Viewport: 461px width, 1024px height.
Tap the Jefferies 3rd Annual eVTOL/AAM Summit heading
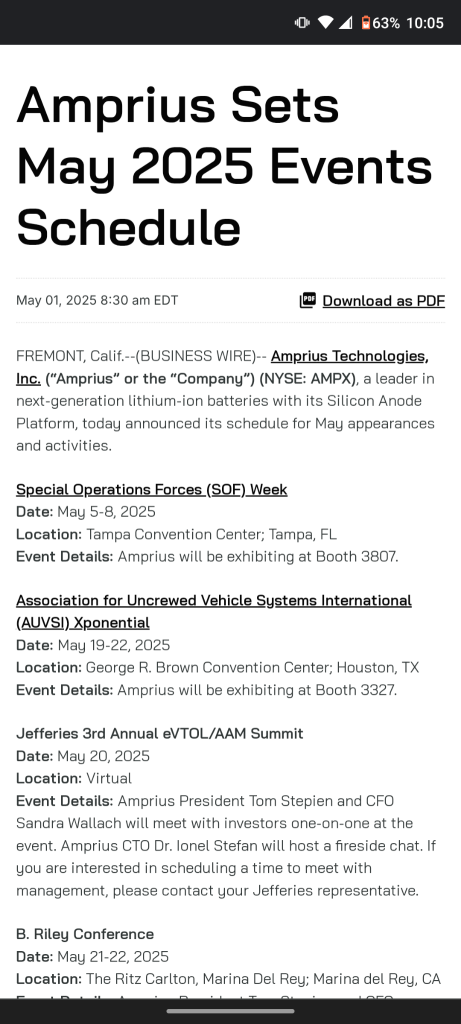coord(159,733)
